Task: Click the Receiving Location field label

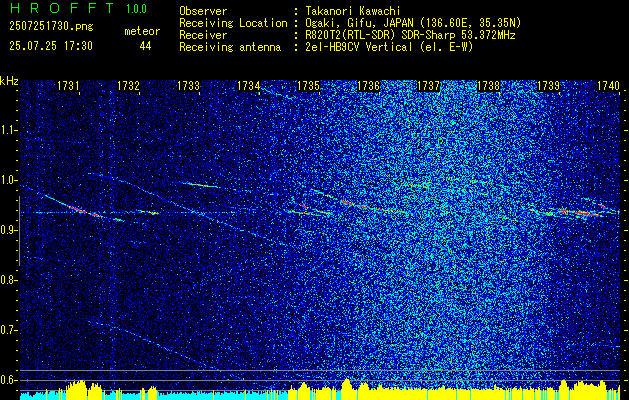Action: (233, 23)
